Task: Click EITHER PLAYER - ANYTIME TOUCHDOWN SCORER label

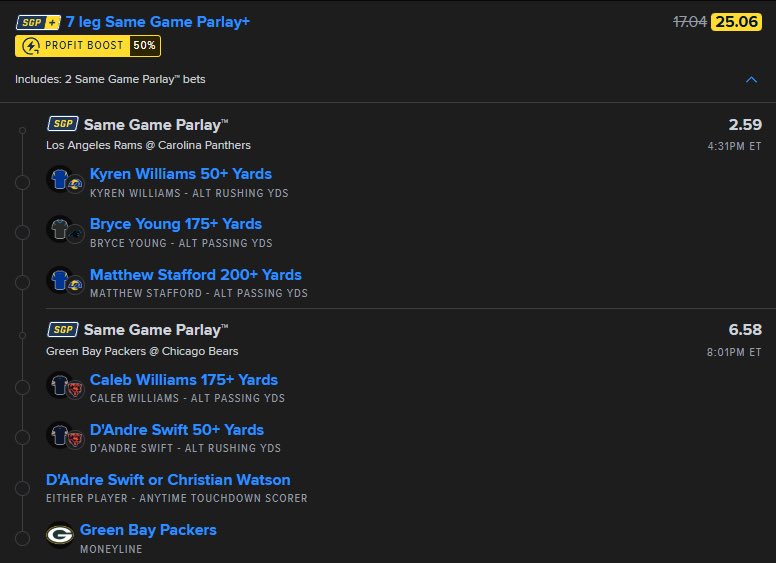Action: [177, 498]
